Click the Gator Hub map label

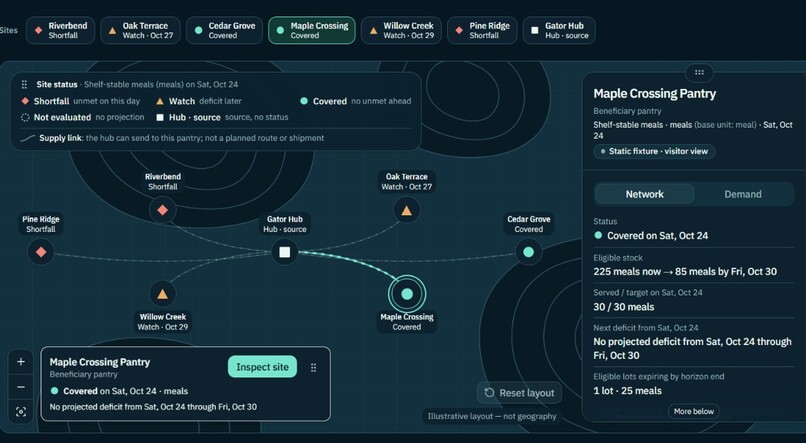284,224
